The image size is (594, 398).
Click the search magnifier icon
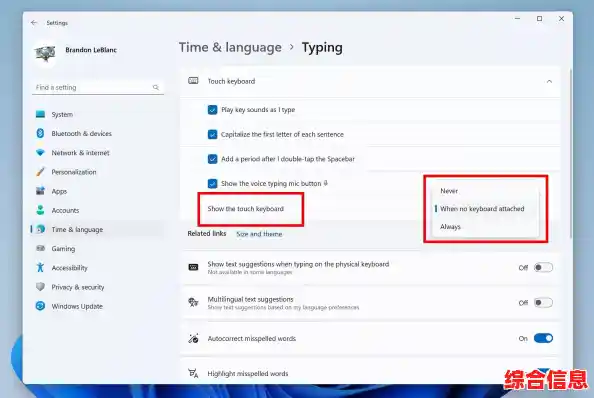(156, 87)
